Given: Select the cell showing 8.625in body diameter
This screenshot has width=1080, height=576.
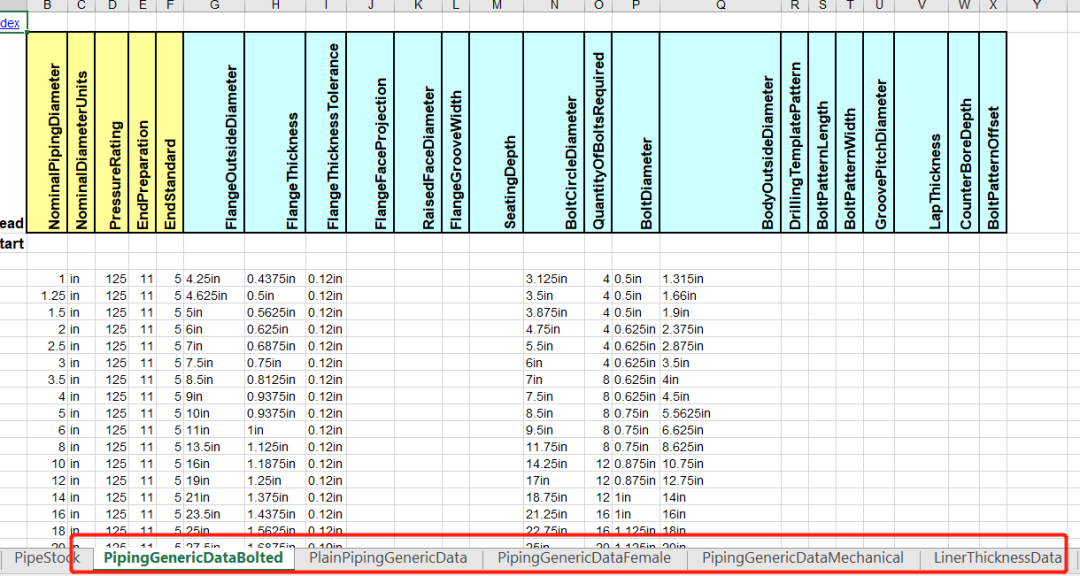Looking at the screenshot, I should tap(720, 446).
